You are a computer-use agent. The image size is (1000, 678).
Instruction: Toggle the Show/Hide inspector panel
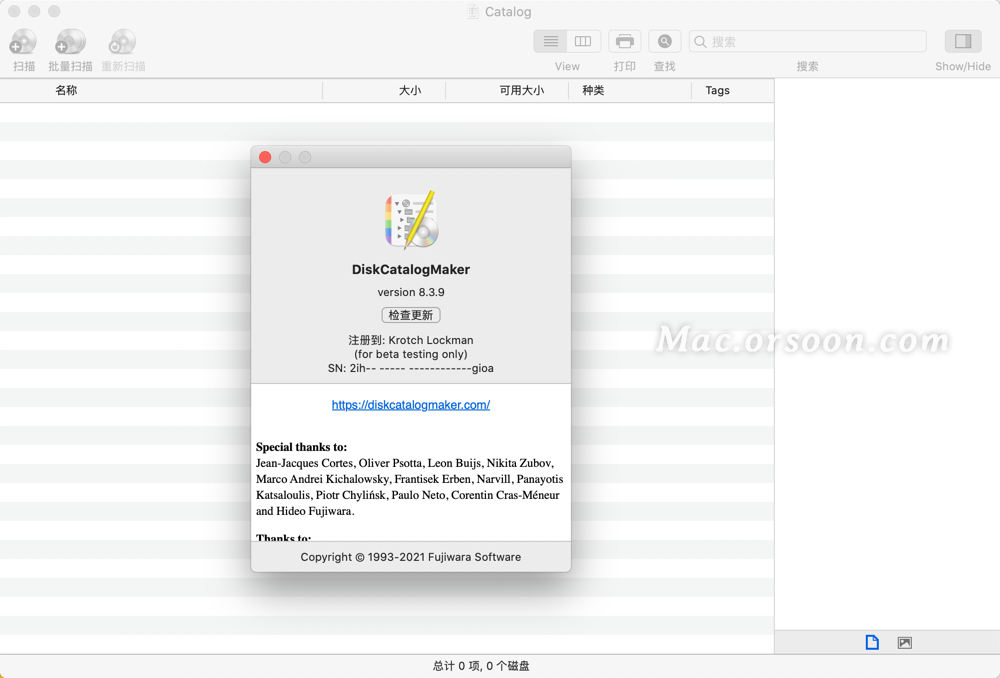(x=962, y=41)
